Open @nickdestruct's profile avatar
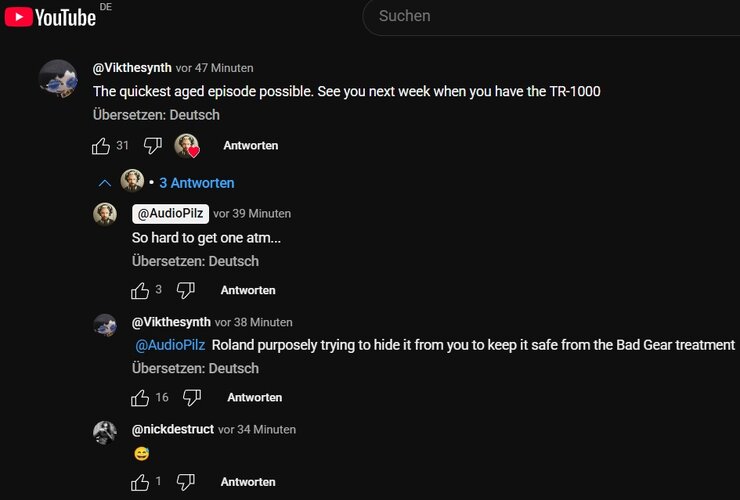This screenshot has height=500, width=740. coord(105,433)
